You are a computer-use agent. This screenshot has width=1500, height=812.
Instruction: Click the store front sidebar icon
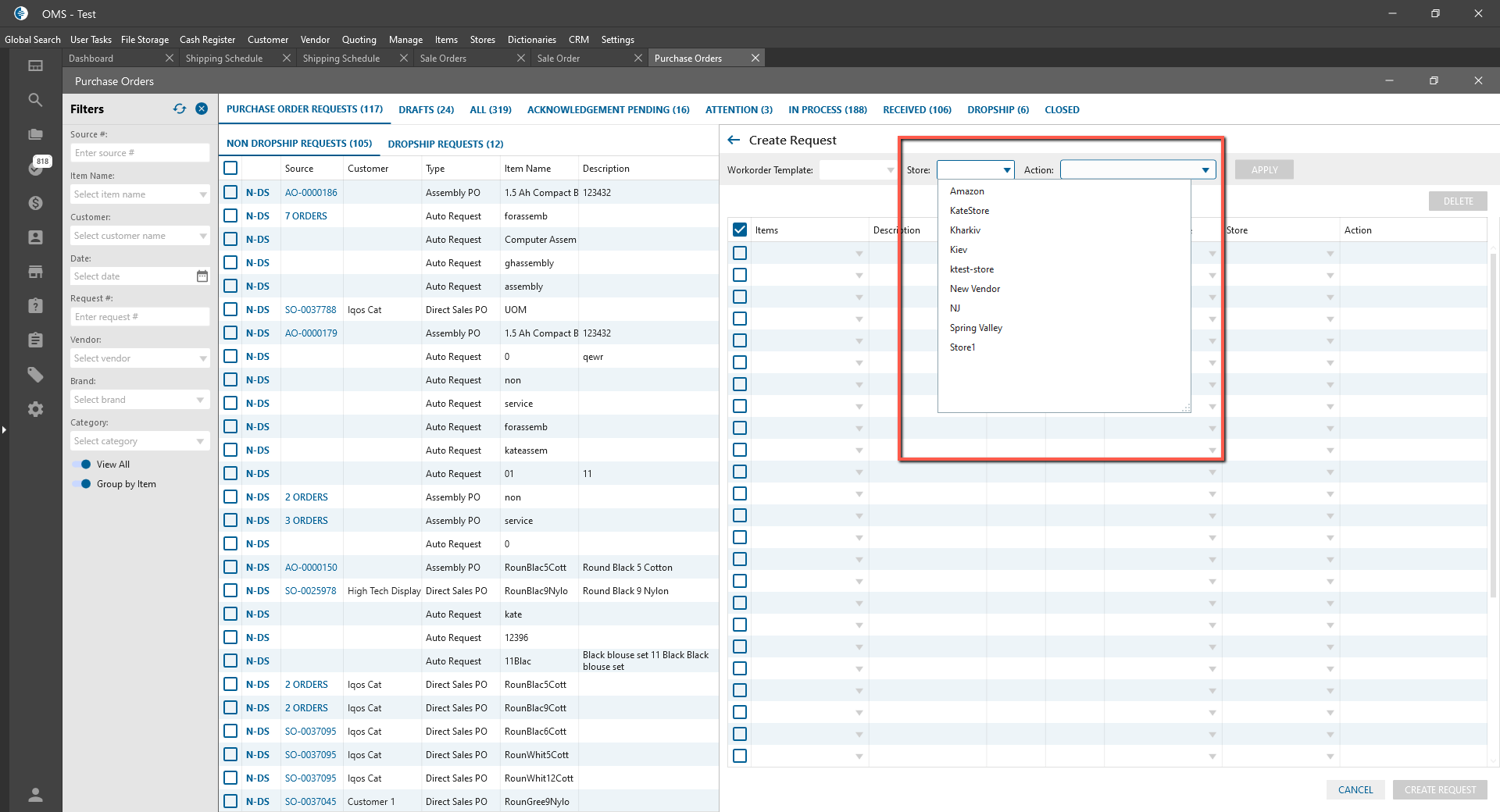point(35,272)
